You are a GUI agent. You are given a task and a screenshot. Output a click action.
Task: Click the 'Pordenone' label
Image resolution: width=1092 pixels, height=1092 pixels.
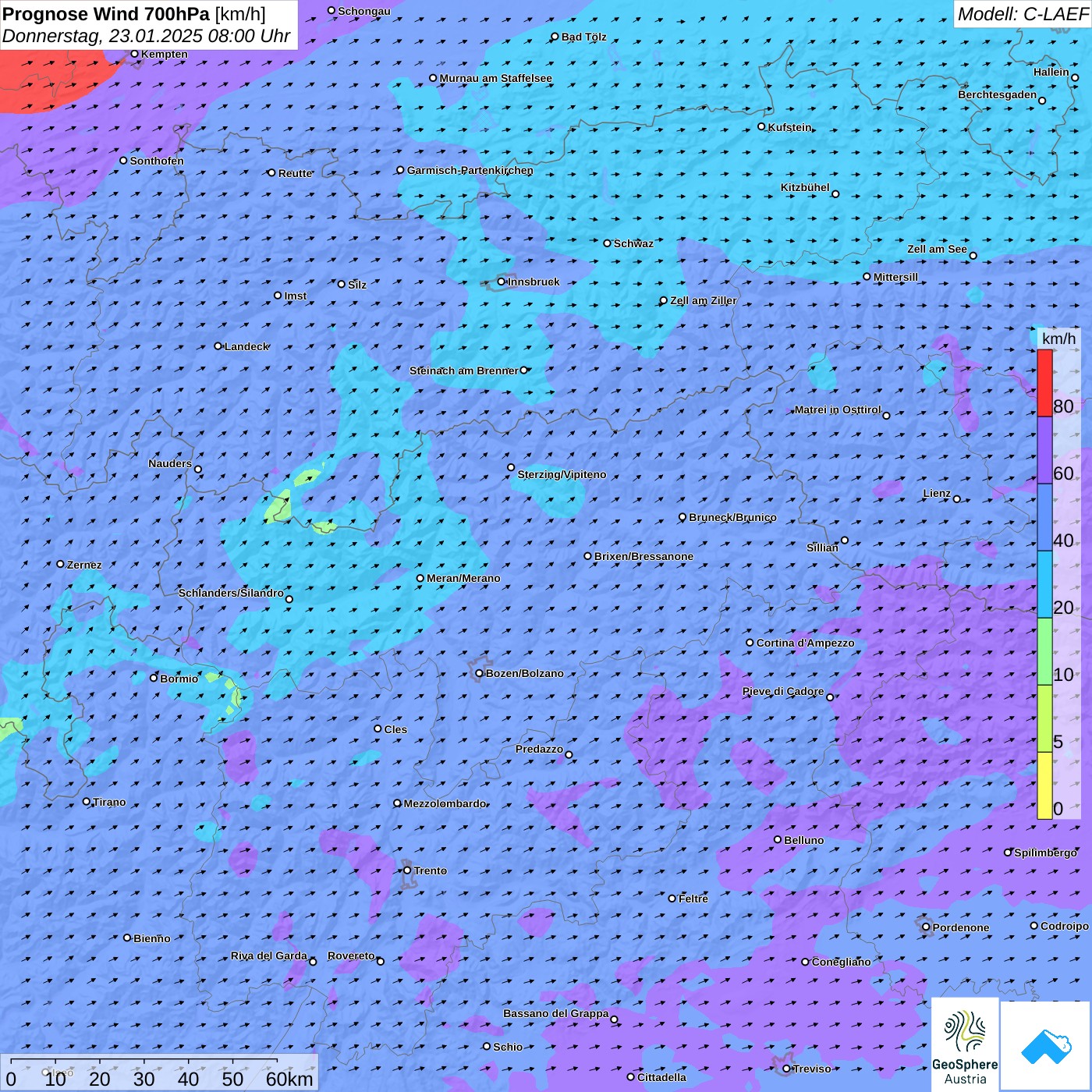click(961, 927)
